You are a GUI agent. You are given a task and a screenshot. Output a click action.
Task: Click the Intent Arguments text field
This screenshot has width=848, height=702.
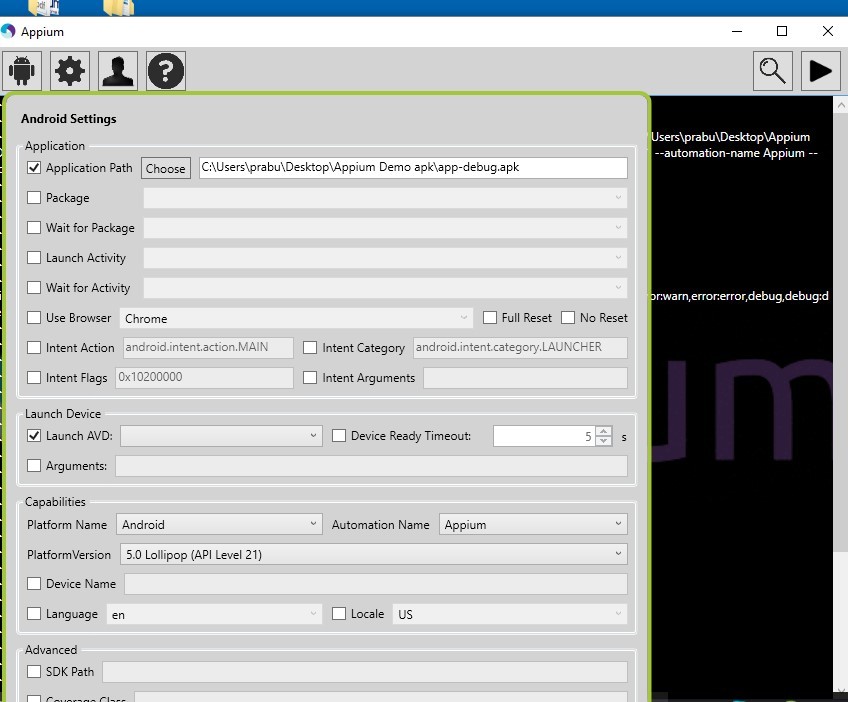(525, 378)
